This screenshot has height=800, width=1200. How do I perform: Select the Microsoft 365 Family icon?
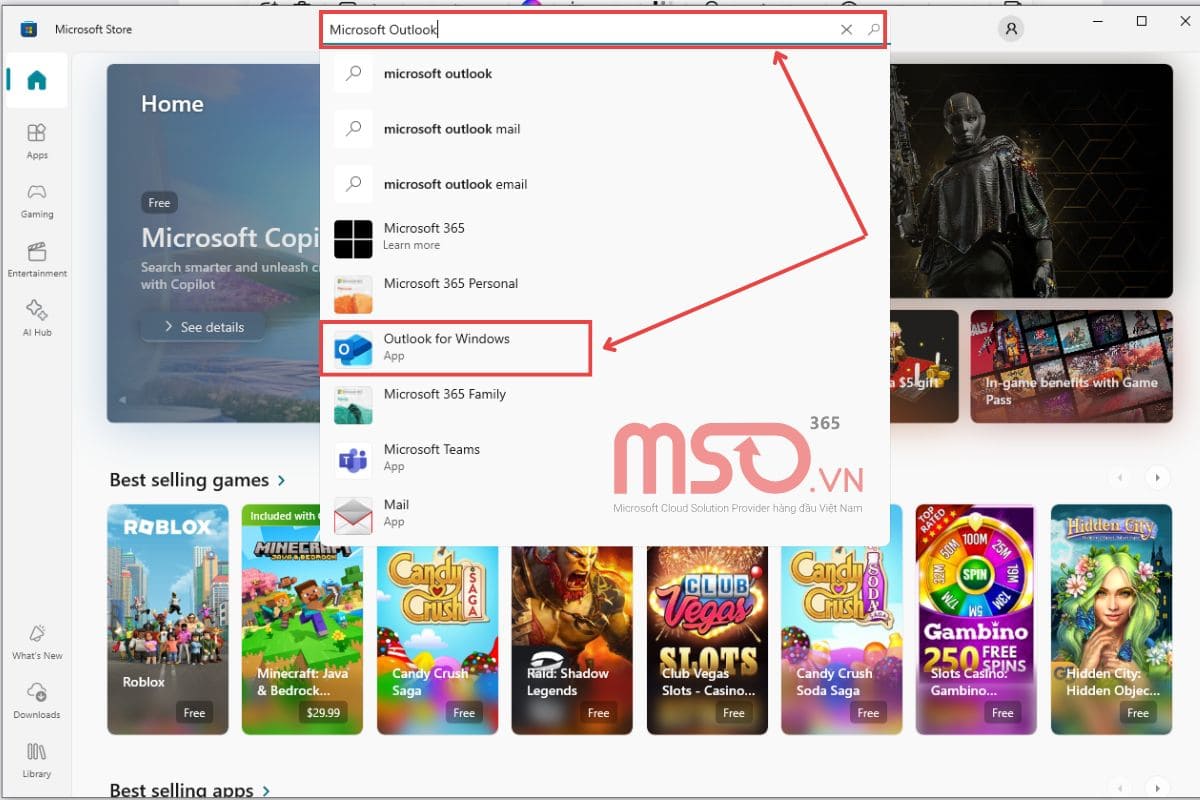(353, 405)
